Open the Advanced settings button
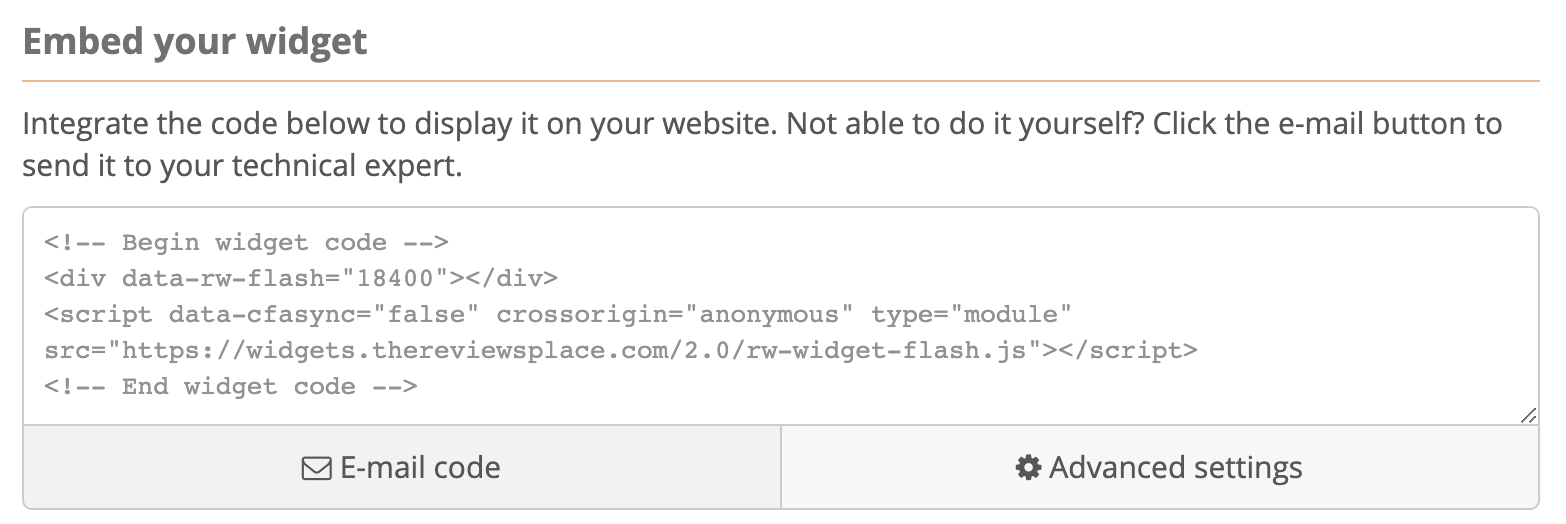This screenshot has width=1566, height=524. point(1160,468)
